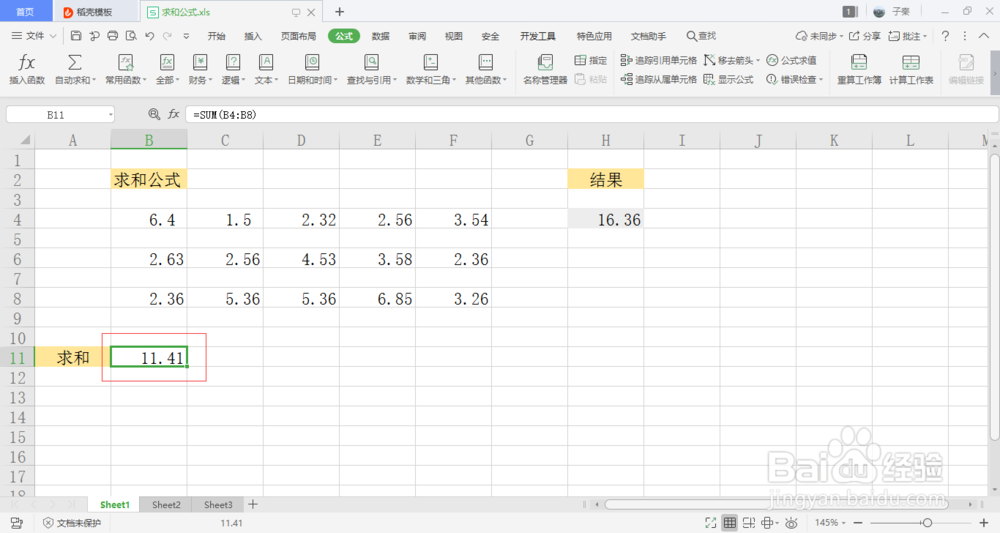Trace precedent cells (追踪引用单元格)
The height and width of the screenshot is (533, 1000).
[658, 60]
